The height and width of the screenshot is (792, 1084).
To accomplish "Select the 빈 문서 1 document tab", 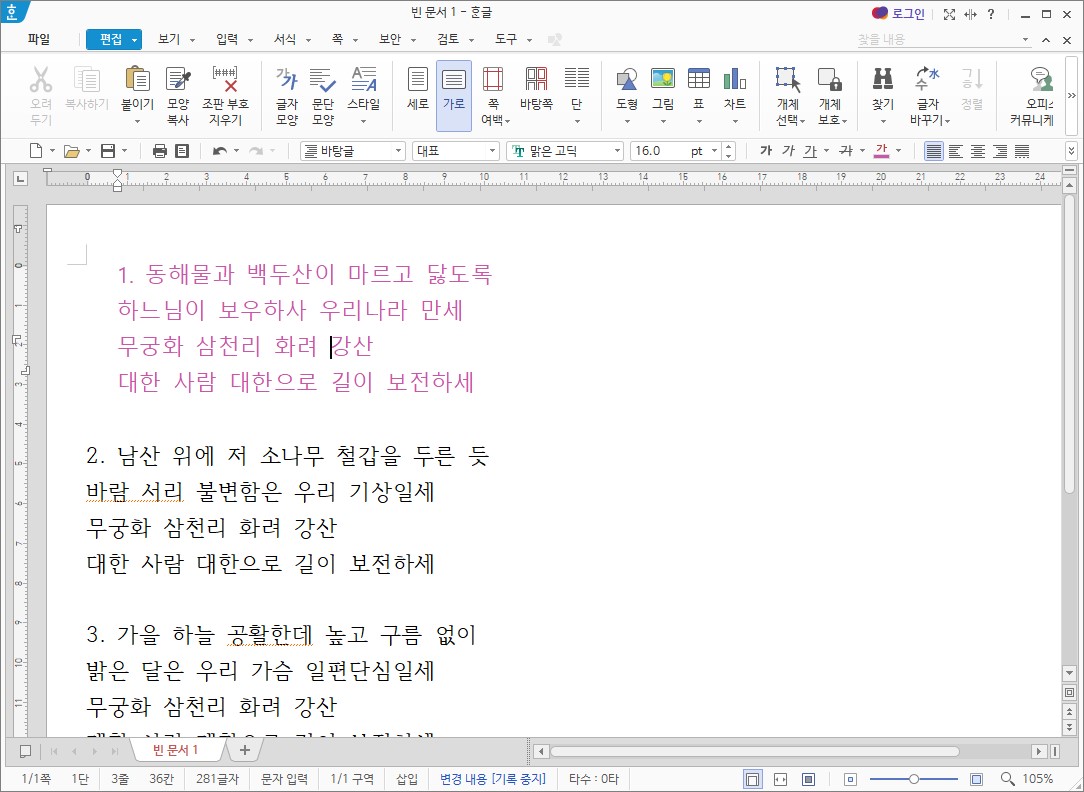I will click(176, 750).
